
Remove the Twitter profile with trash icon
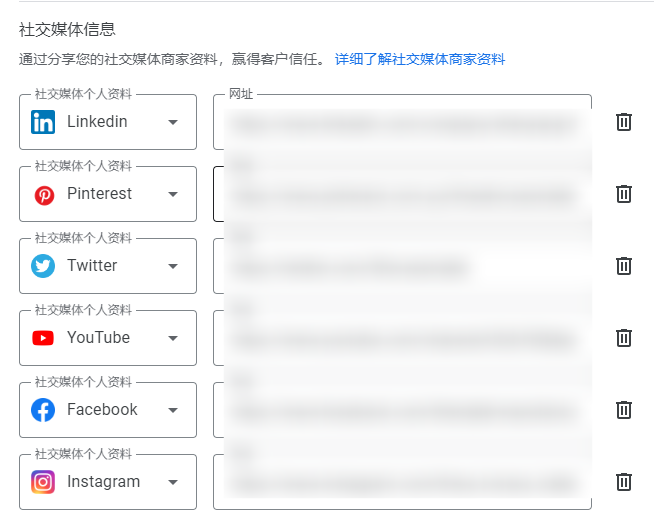(624, 266)
